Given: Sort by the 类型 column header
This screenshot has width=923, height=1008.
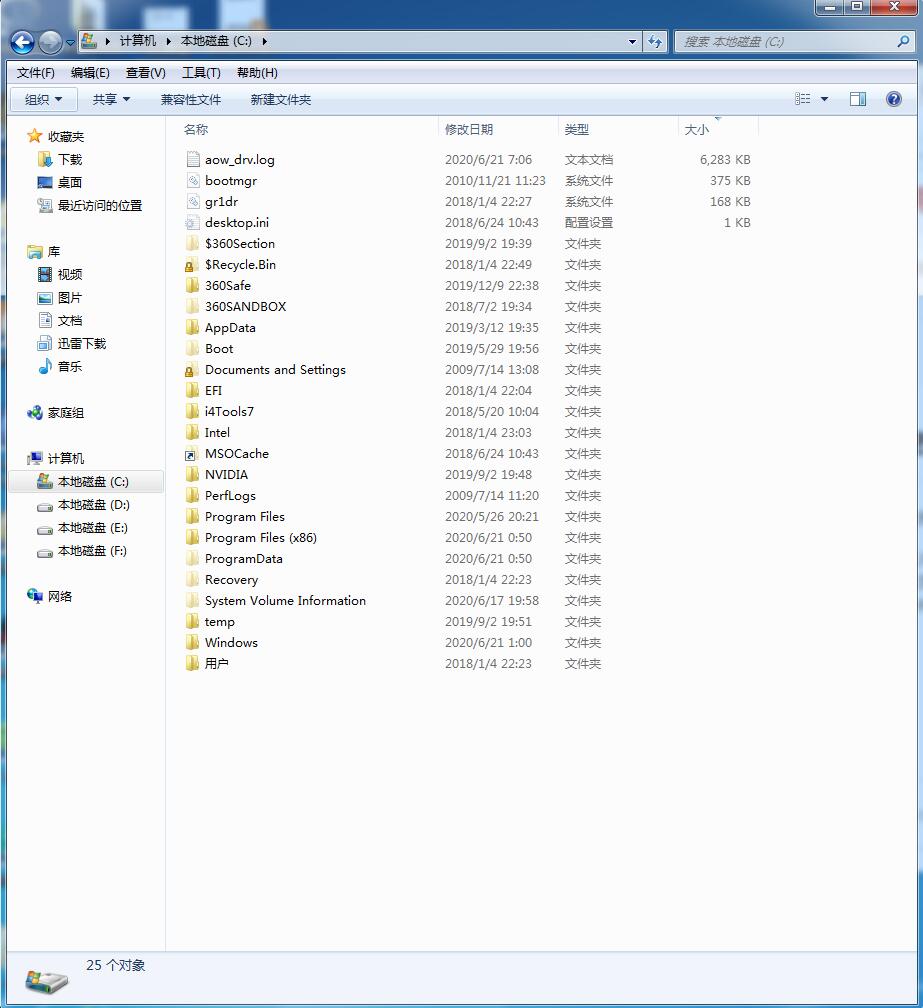Looking at the screenshot, I should point(577,129).
